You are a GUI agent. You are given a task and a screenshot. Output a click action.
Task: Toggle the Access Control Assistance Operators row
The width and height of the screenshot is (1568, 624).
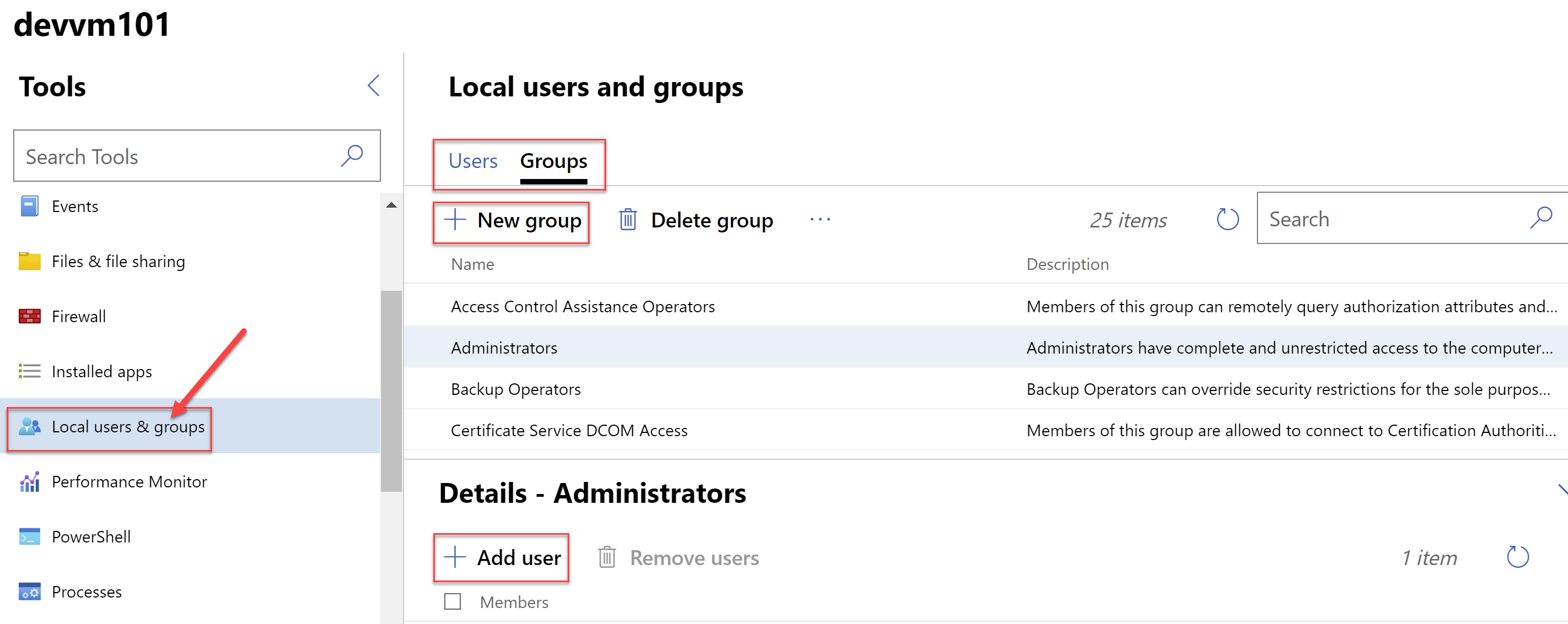583,305
